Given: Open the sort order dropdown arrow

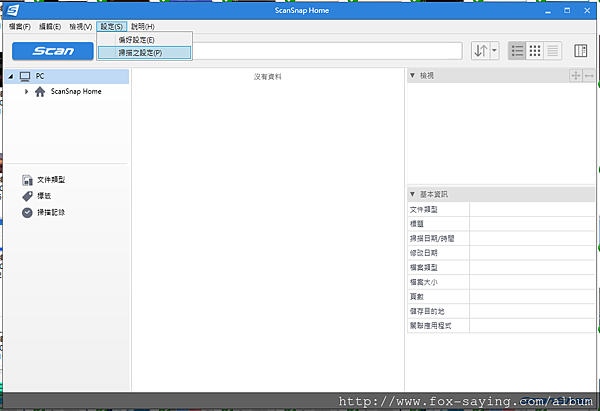Looking at the screenshot, I should [494, 51].
